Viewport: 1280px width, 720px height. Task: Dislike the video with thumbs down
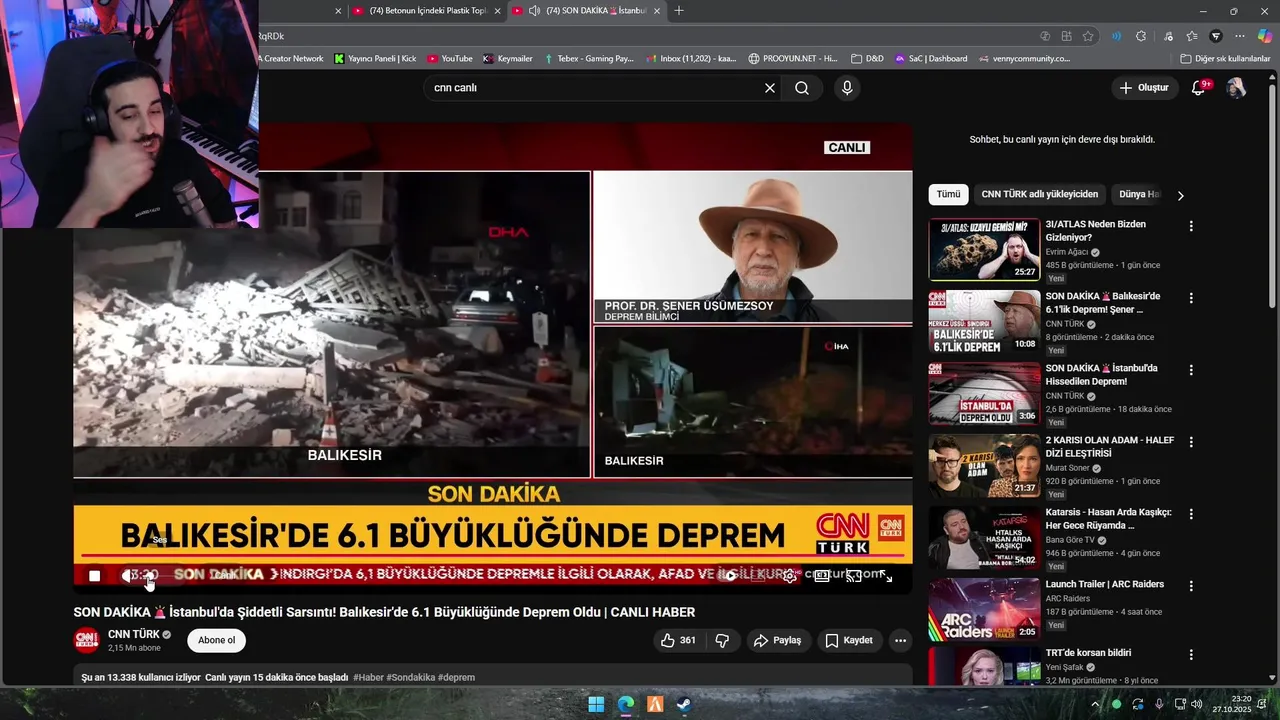click(722, 640)
